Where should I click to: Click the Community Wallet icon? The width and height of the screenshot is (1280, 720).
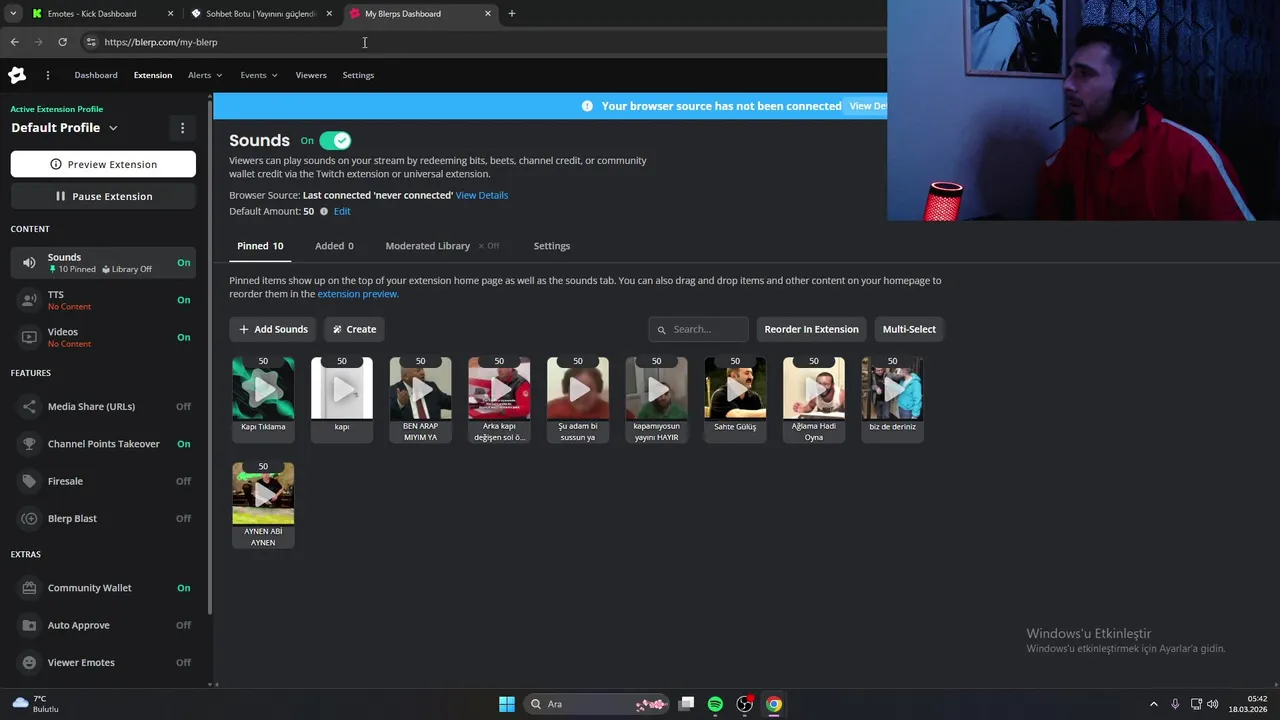coord(29,588)
